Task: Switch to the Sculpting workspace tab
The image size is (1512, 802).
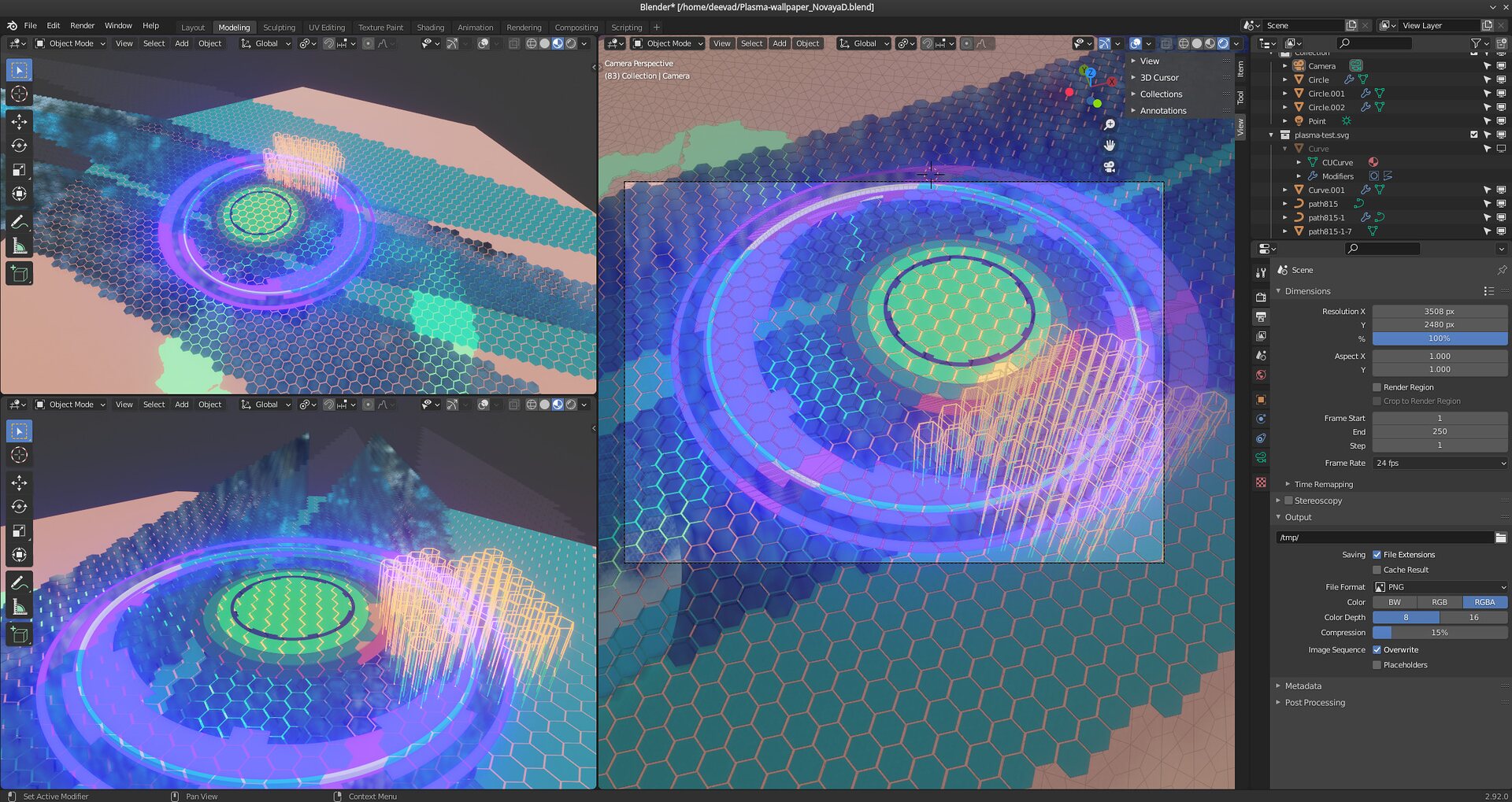Action: 279,28
